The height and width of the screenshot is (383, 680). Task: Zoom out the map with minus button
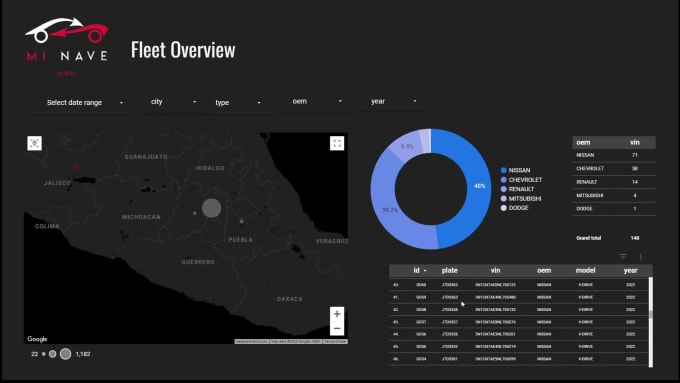337,328
